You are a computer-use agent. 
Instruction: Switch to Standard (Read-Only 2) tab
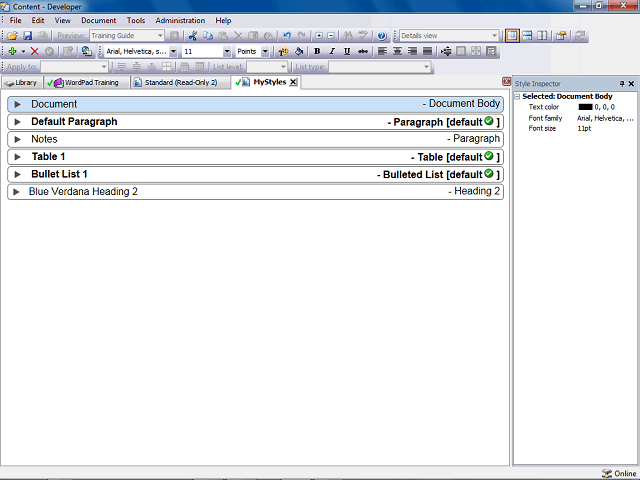[x=180, y=83]
